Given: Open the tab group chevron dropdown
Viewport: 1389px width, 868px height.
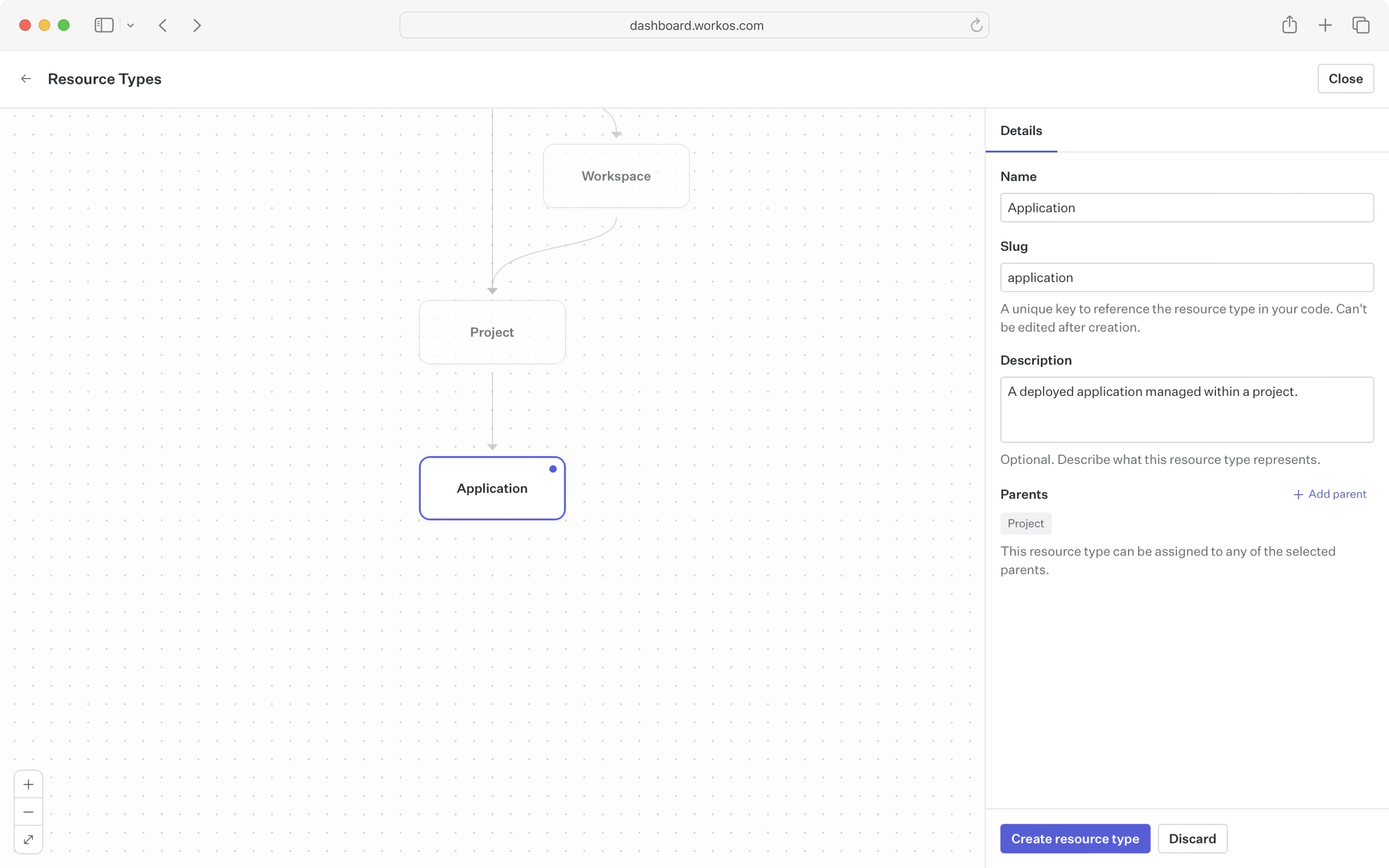Looking at the screenshot, I should (130, 25).
